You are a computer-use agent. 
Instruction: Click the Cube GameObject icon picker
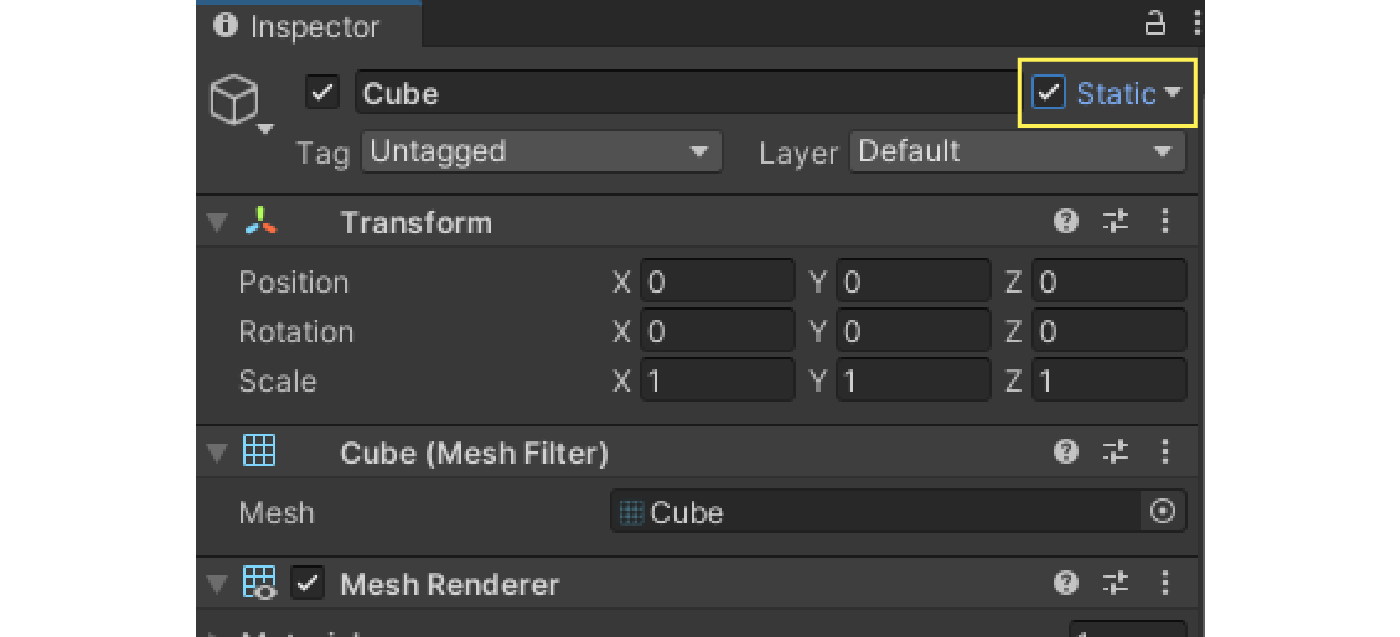pos(236,103)
